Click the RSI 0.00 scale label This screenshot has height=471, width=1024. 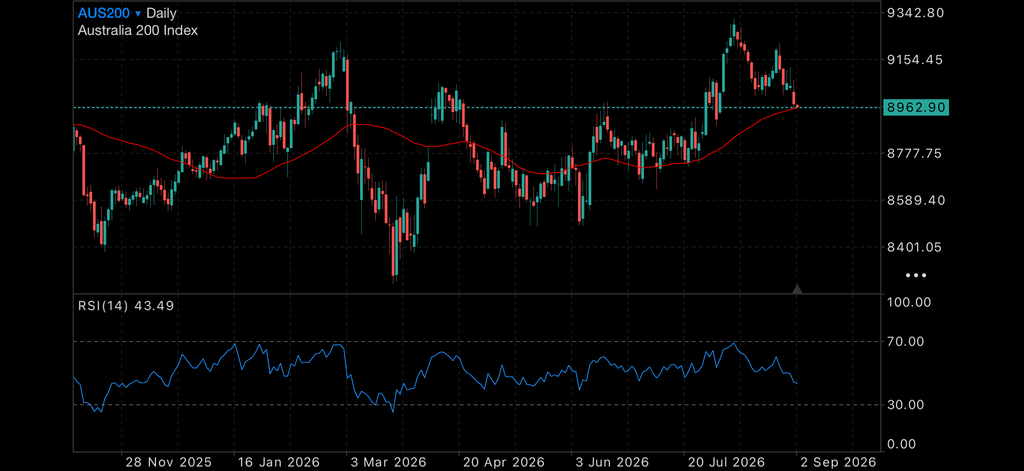tap(903, 444)
